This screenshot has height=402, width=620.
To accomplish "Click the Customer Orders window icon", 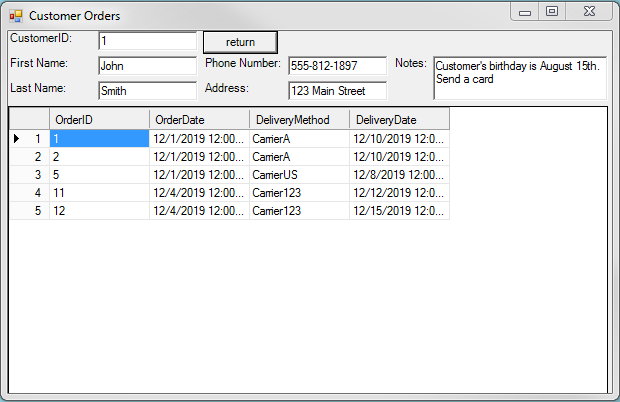I will tap(16, 16).
